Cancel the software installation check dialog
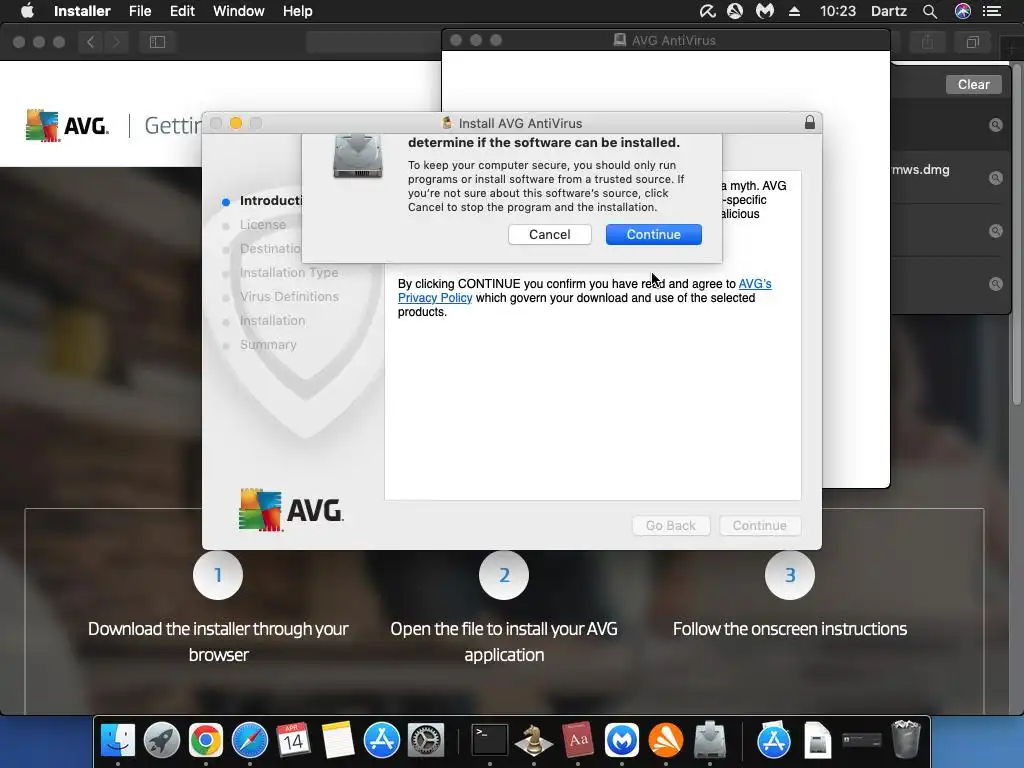Viewport: 1024px width, 768px height. [549, 234]
